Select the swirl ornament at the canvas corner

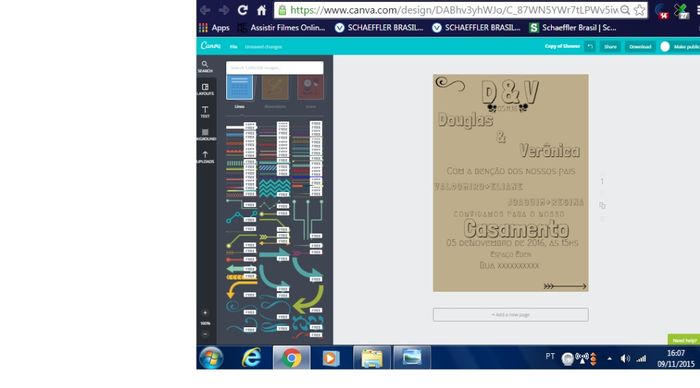click(450, 83)
